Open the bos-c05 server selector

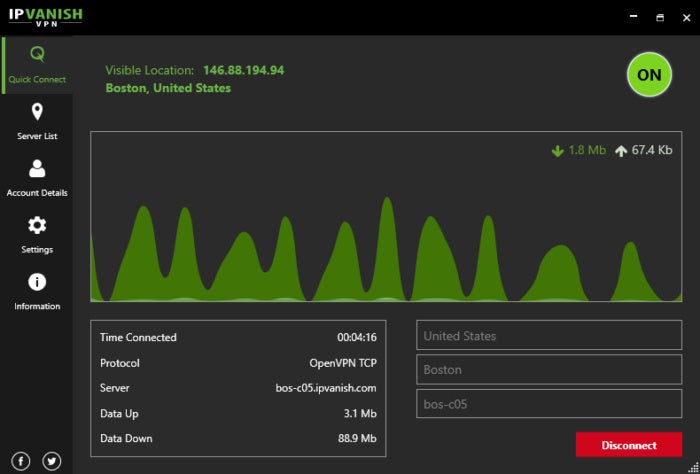click(x=549, y=404)
